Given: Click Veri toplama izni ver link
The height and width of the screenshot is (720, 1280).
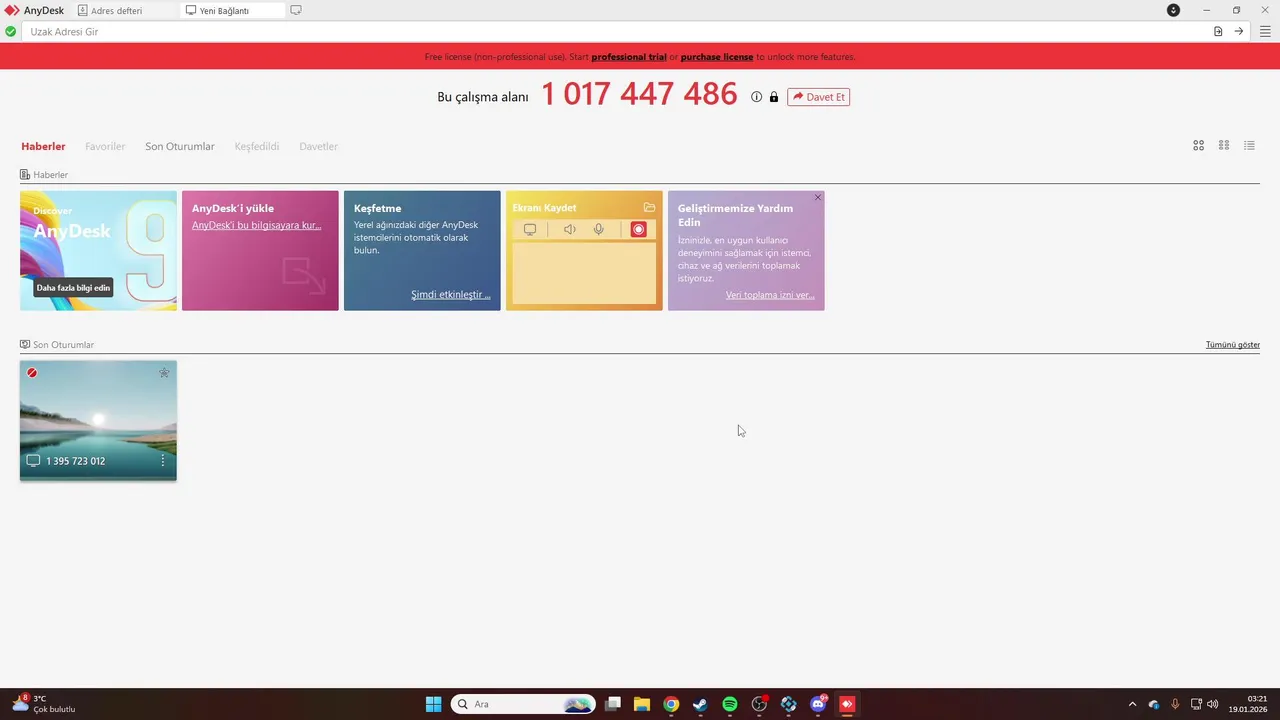Looking at the screenshot, I should (770, 295).
